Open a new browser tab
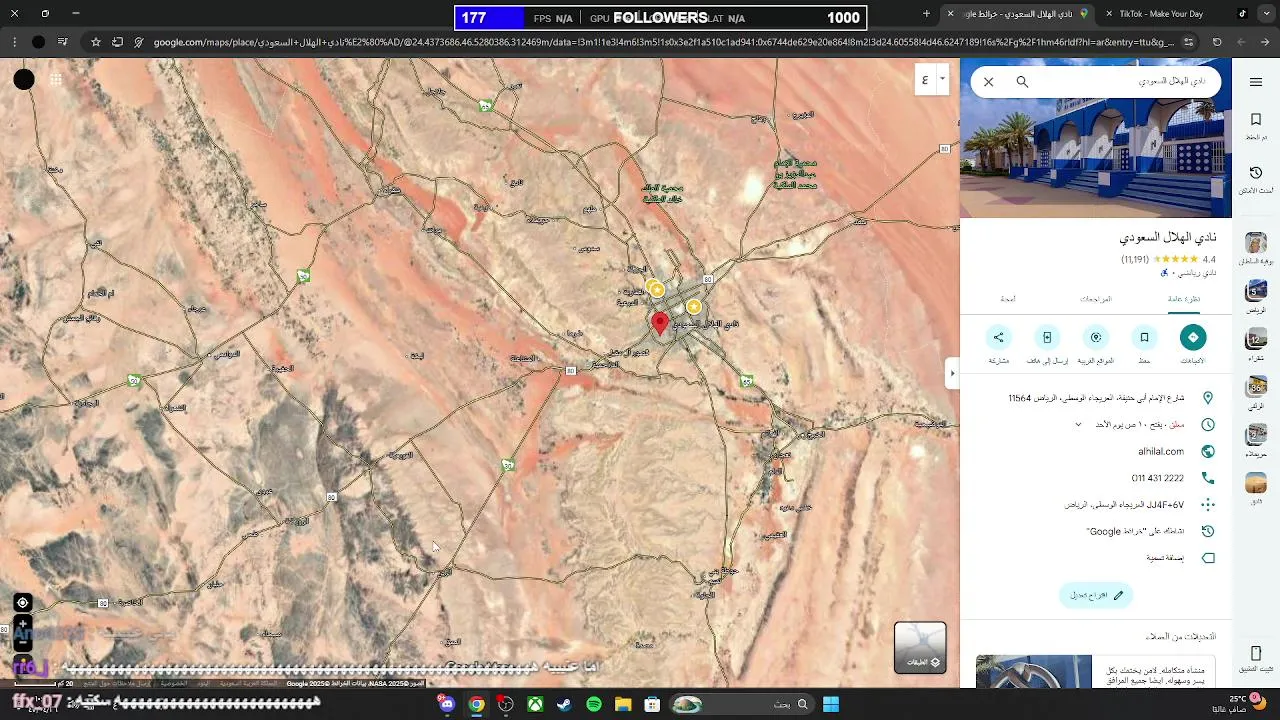Image resolution: width=1280 pixels, height=720 pixels. coord(926,14)
